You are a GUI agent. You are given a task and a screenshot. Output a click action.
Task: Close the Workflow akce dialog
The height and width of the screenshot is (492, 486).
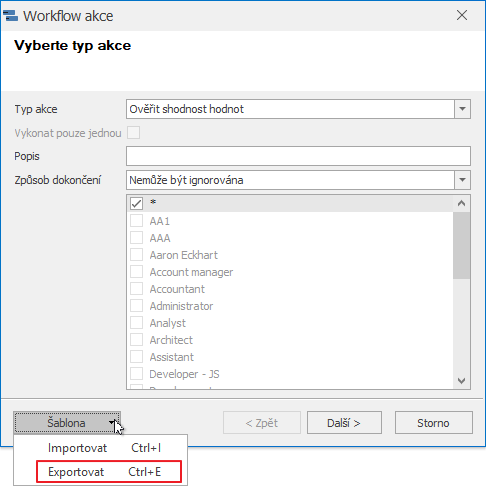pyautogui.click(x=462, y=15)
